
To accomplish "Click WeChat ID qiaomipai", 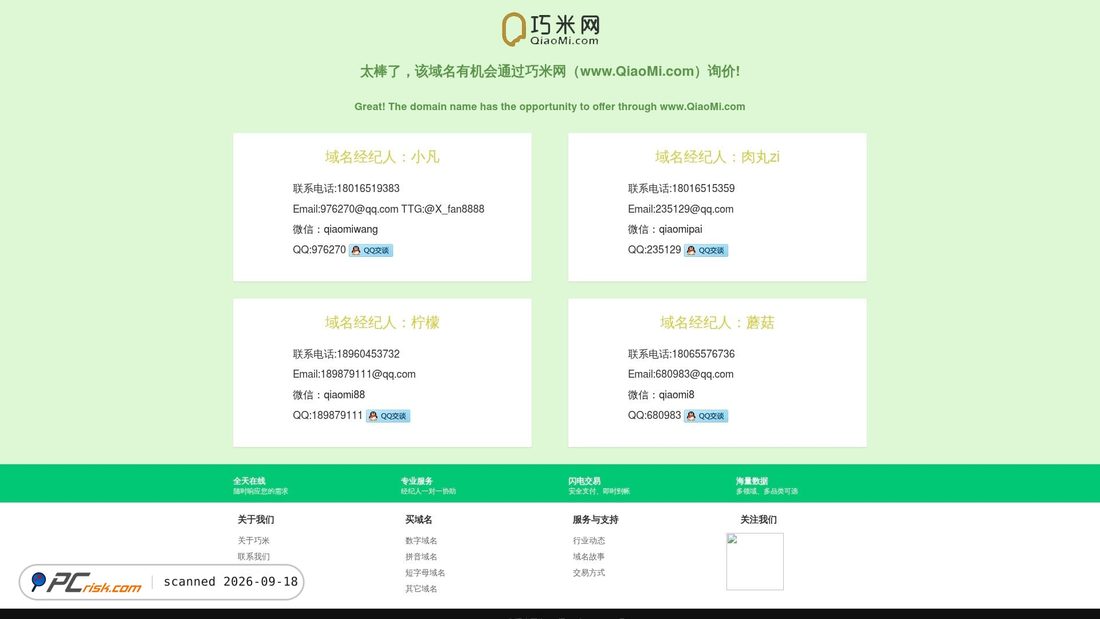I will 680,229.
